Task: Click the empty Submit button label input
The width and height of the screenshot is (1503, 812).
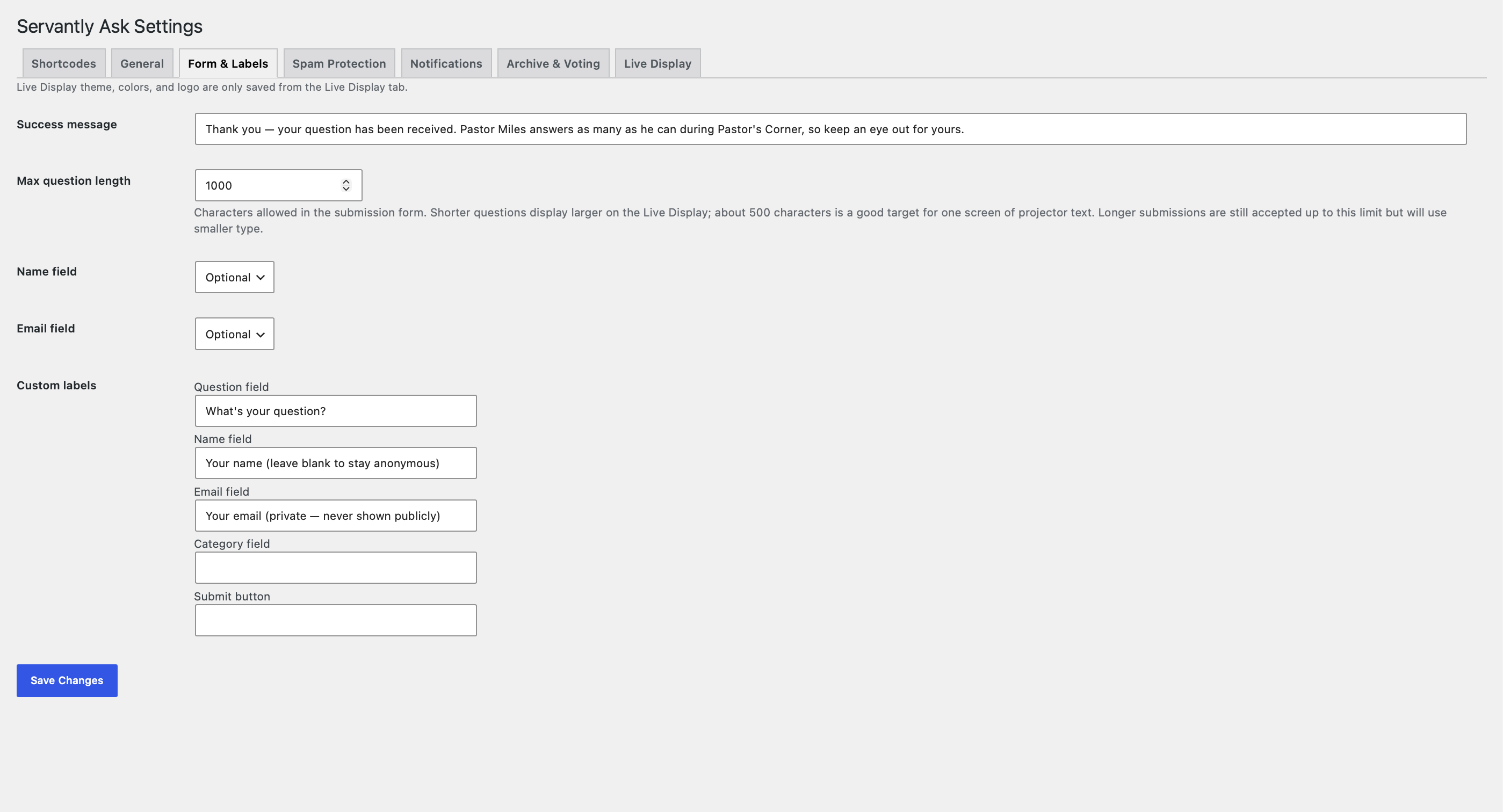Action: point(336,620)
